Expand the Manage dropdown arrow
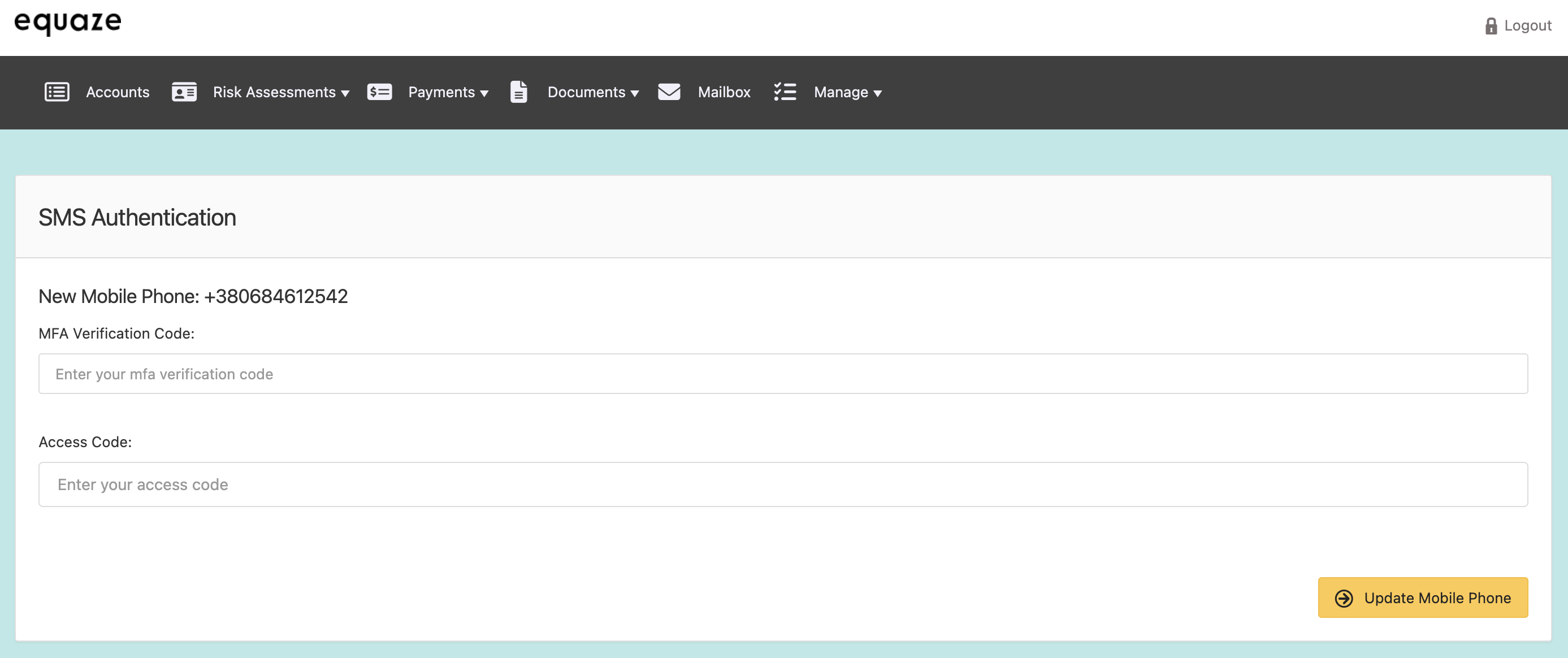This screenshot has width=1568, height=658. pyautogui.click(x=878, y=93)
